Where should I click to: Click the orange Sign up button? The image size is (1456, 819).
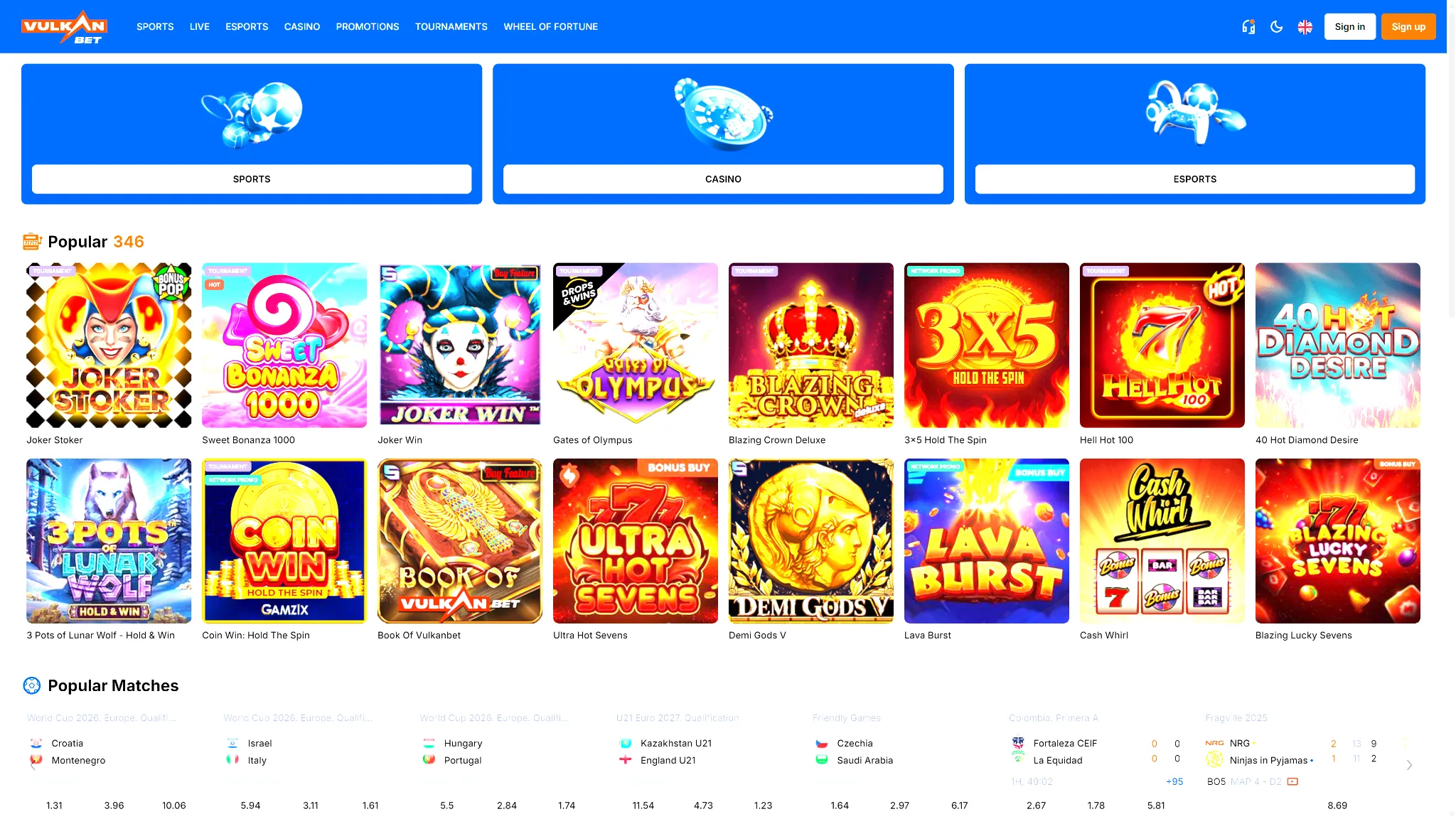pyautogui.click(x=1408, y=27)
